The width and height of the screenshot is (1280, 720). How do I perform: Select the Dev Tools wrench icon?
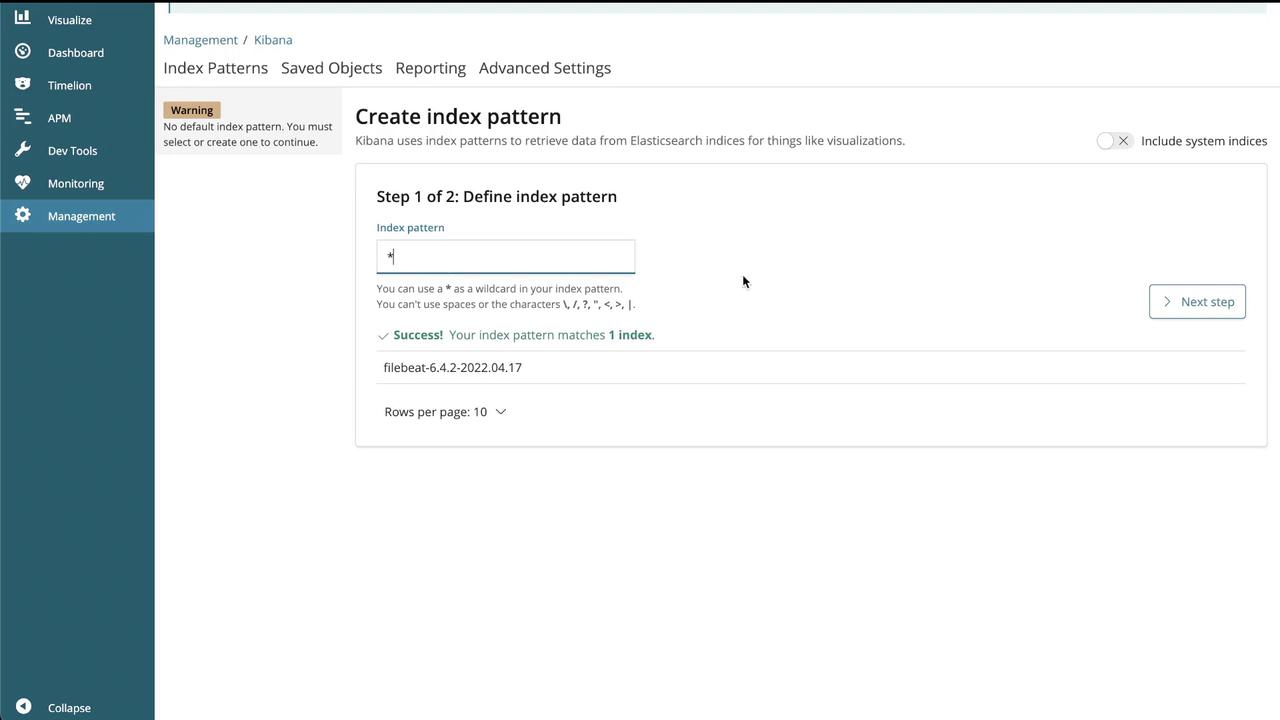(22, 150)
